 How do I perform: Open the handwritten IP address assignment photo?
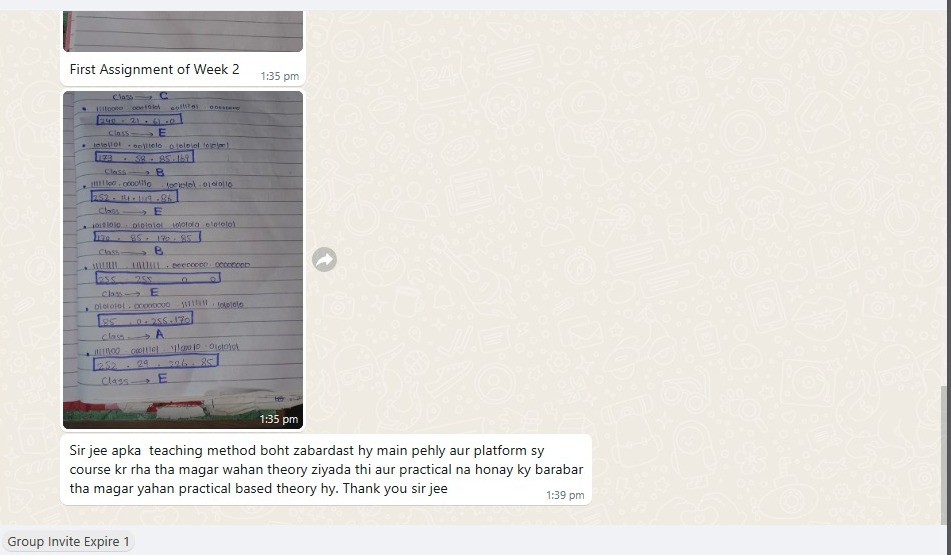183,260
